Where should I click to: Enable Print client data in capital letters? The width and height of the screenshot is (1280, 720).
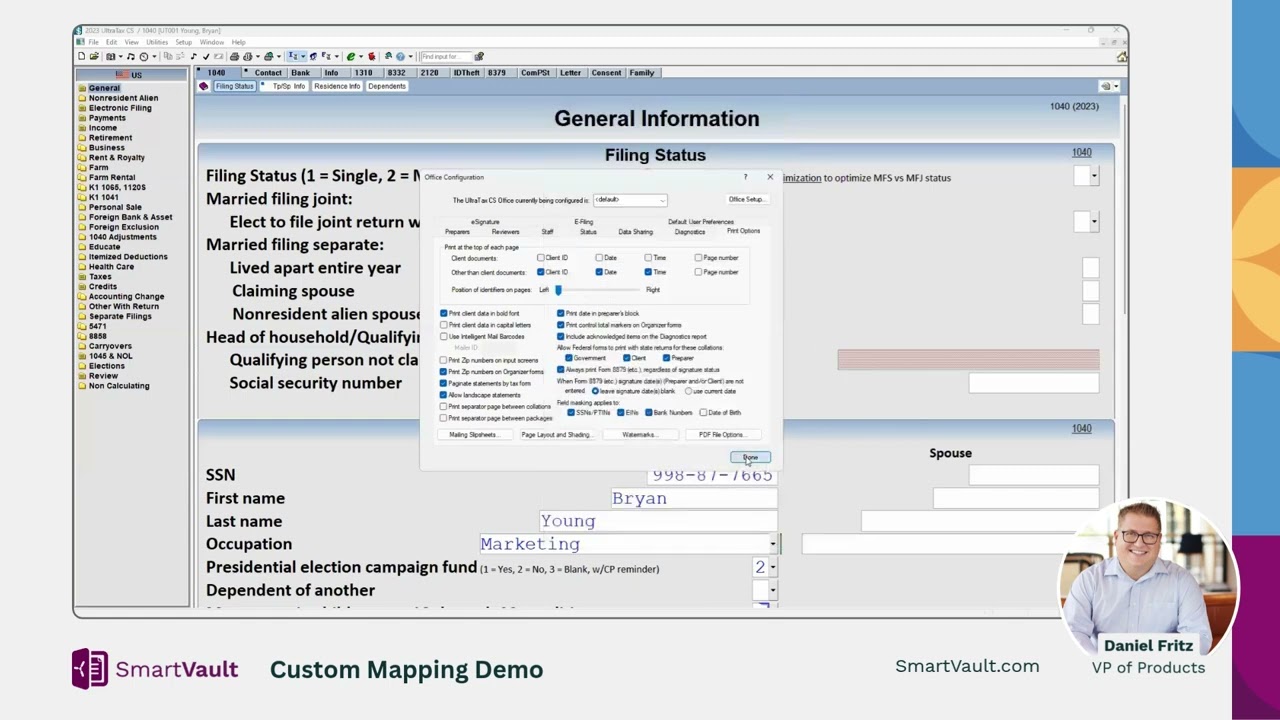(444, 325)
